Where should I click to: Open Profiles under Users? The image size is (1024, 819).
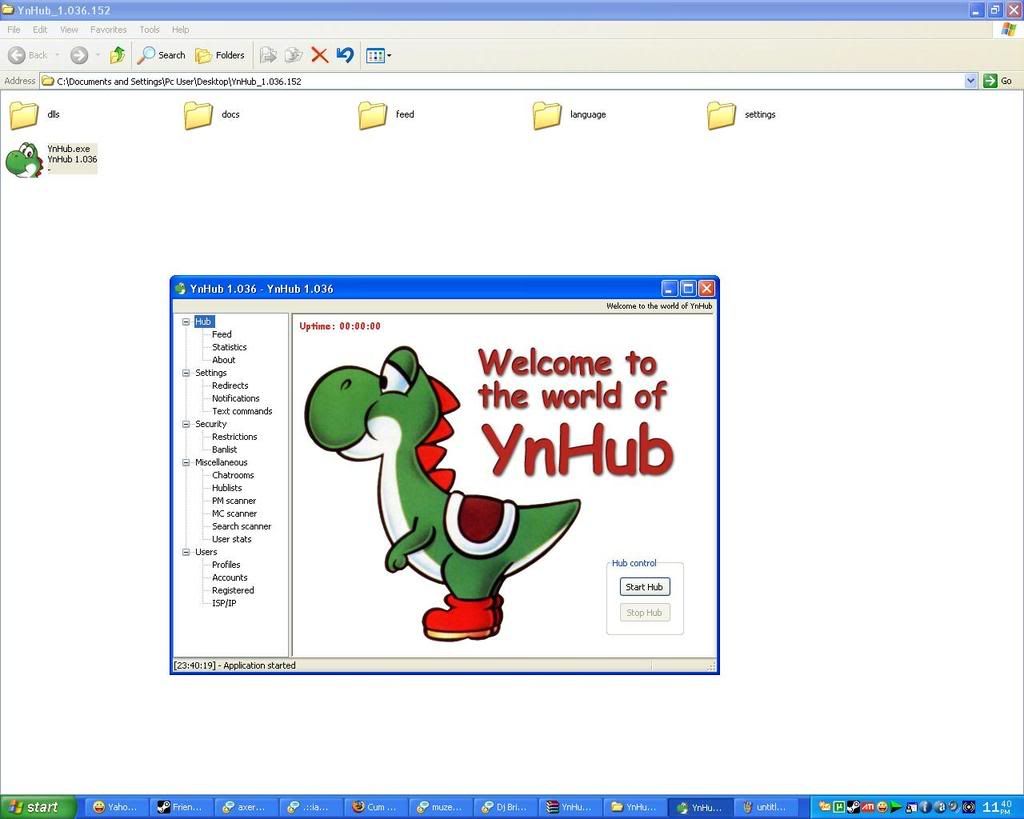[226, 565]
